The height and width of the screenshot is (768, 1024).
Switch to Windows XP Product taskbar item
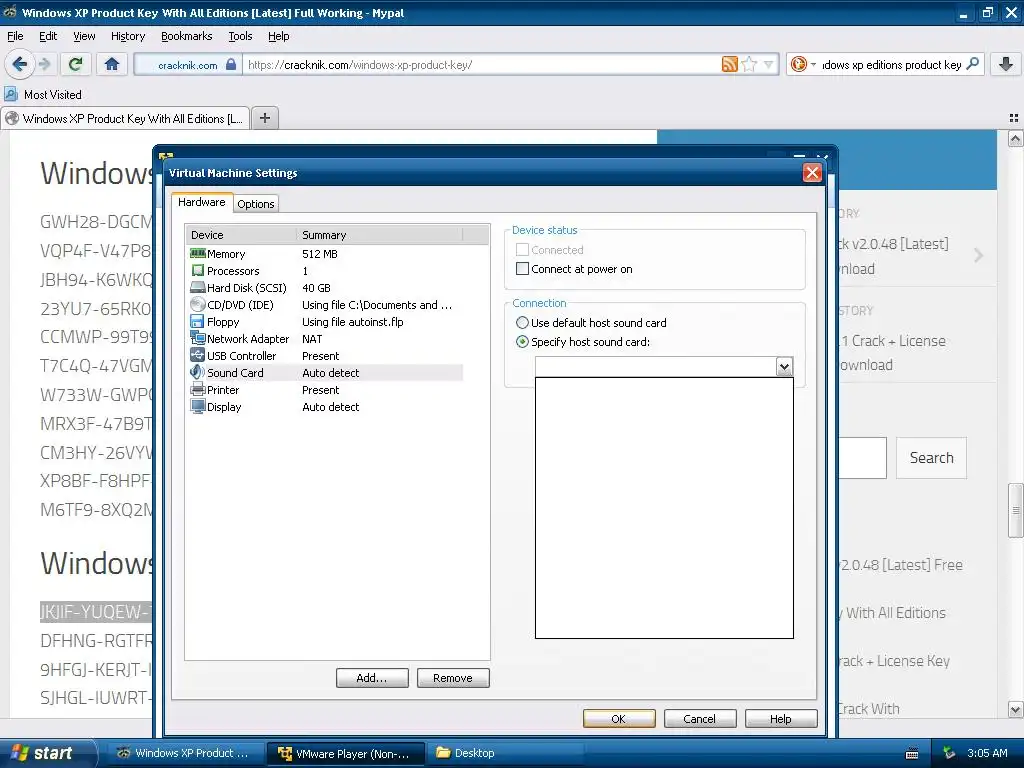184,753
